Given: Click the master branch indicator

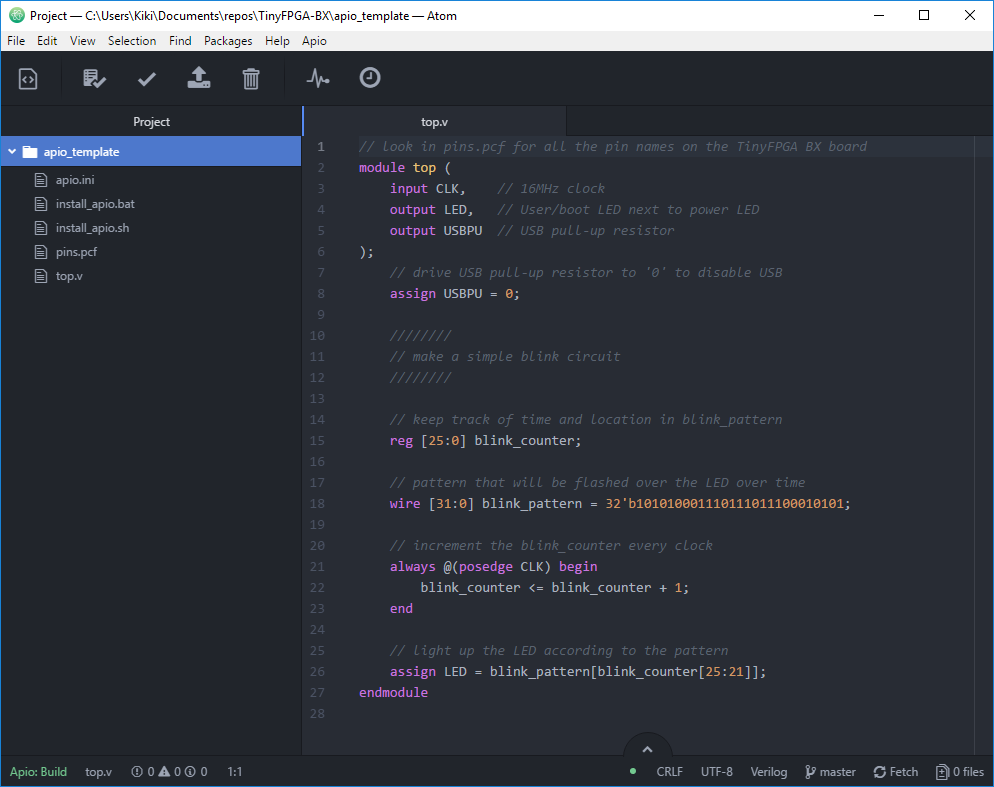Looking at the screenshot, I should pyautogui.click(x=829, y=772).
